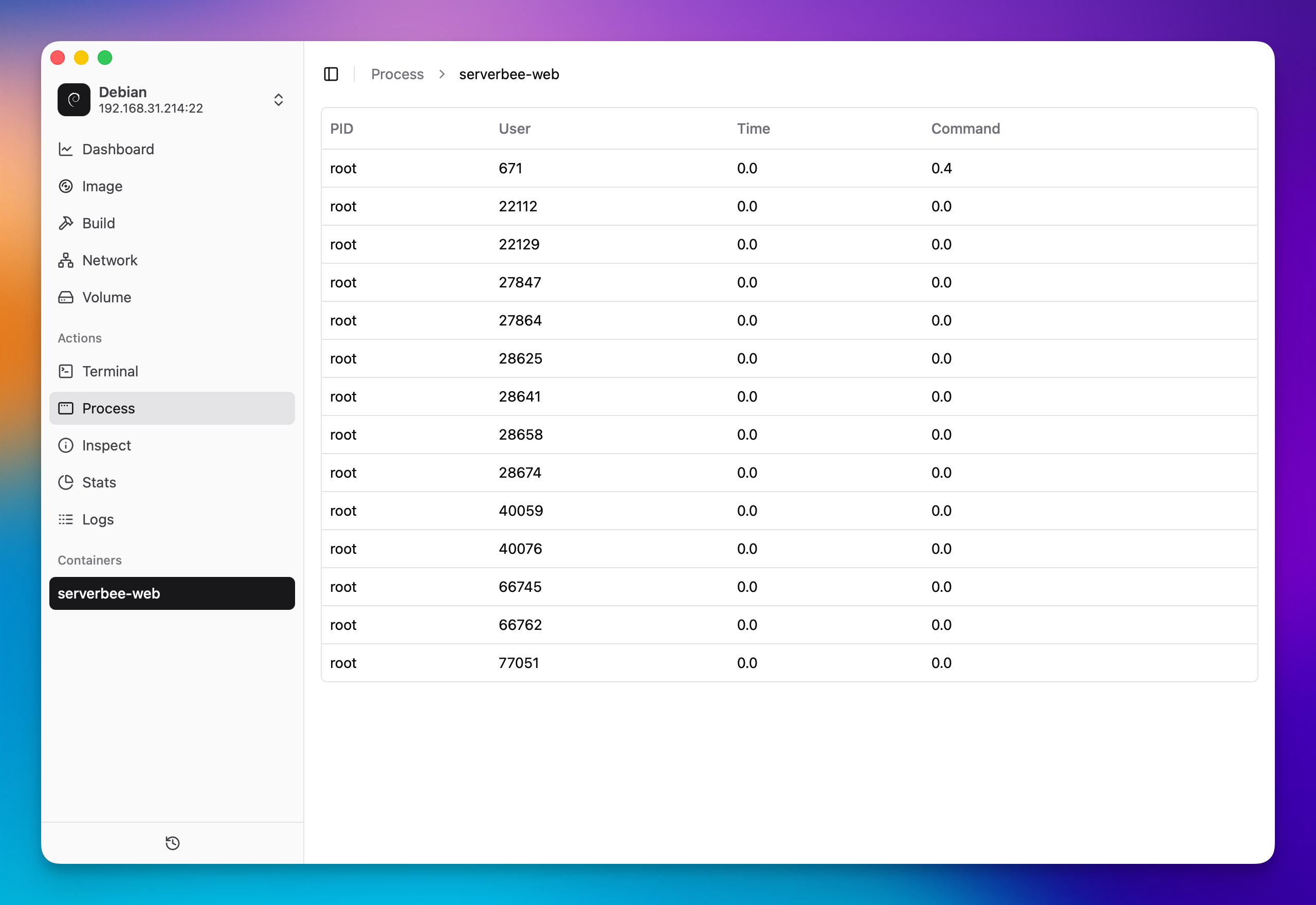Viewport: 1316px width, 905px height.
Task: Launch the Terminal action icon
Action: coord(66,371)
